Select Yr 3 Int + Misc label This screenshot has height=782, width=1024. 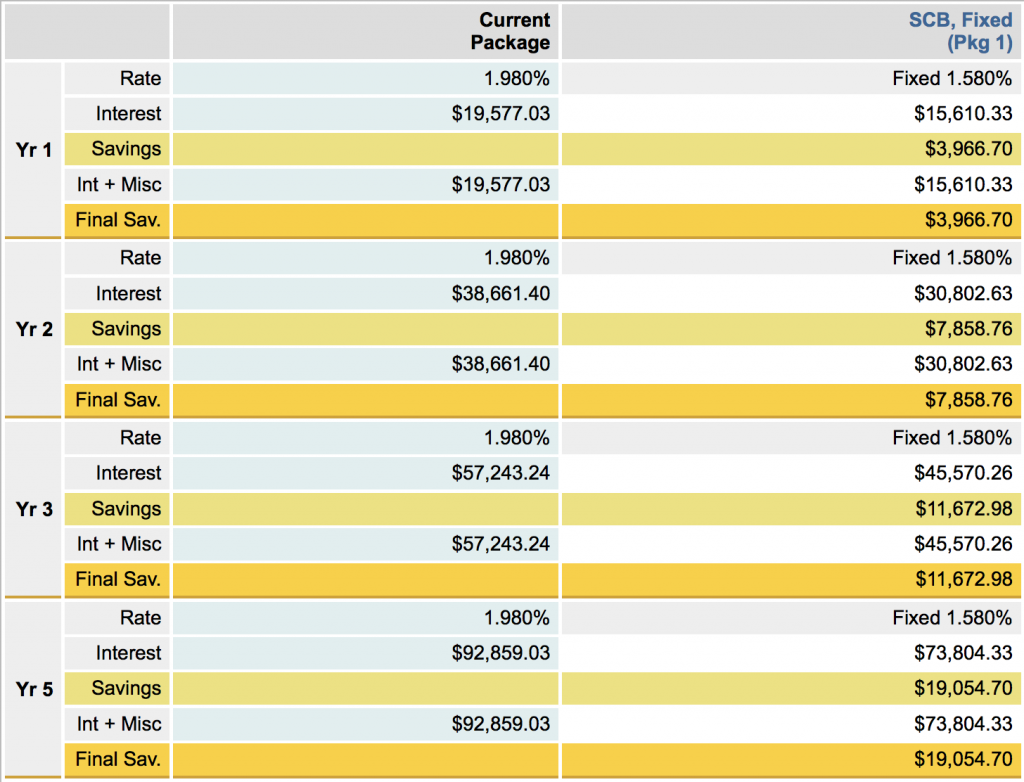(x=119, y=544)
